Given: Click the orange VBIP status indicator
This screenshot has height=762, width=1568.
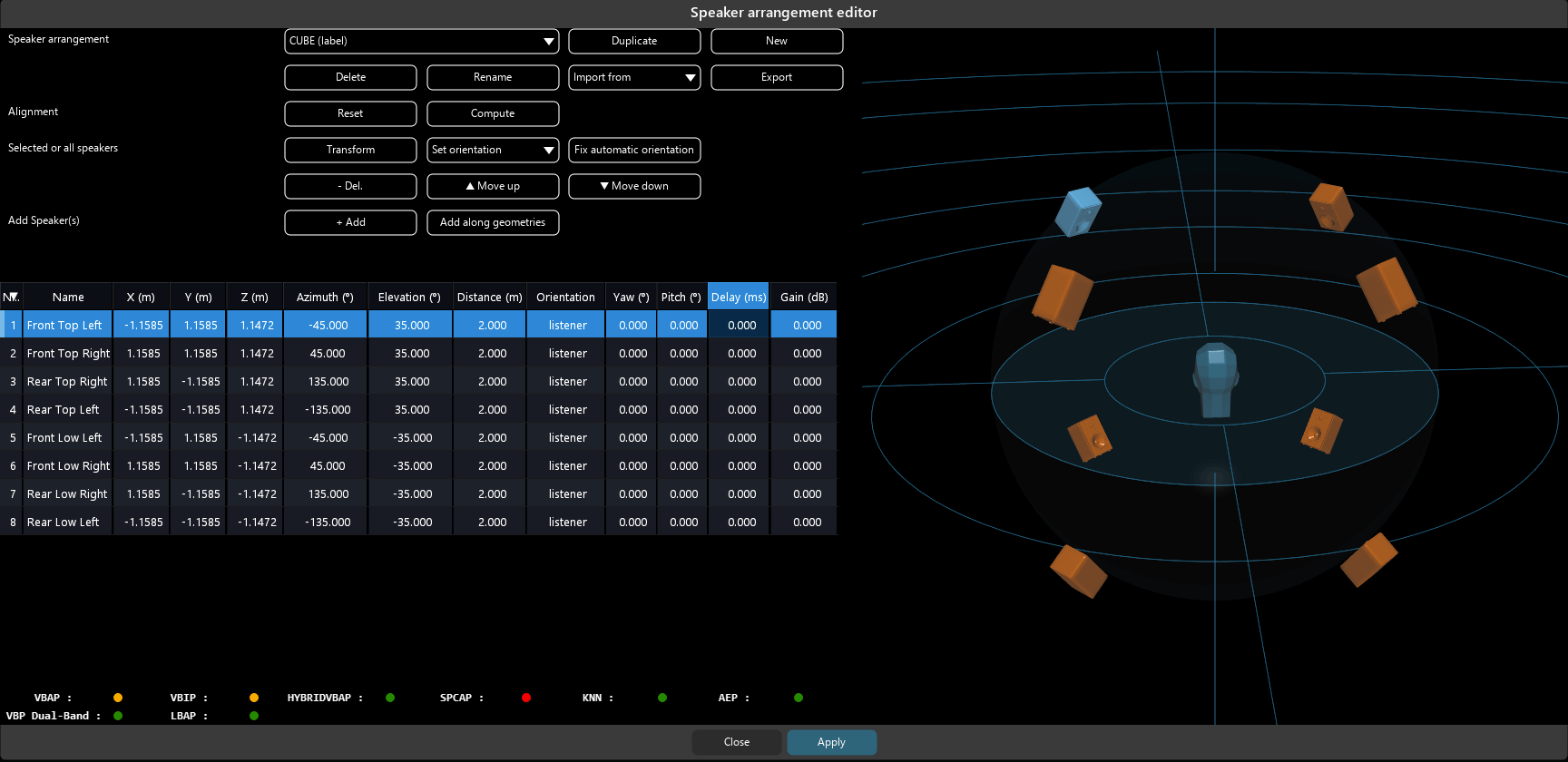Looking at the screenshot, I should pos(254,698).
